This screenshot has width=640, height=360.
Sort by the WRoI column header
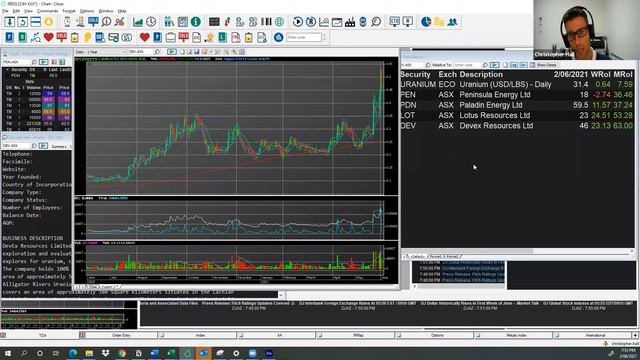(600, 75)
